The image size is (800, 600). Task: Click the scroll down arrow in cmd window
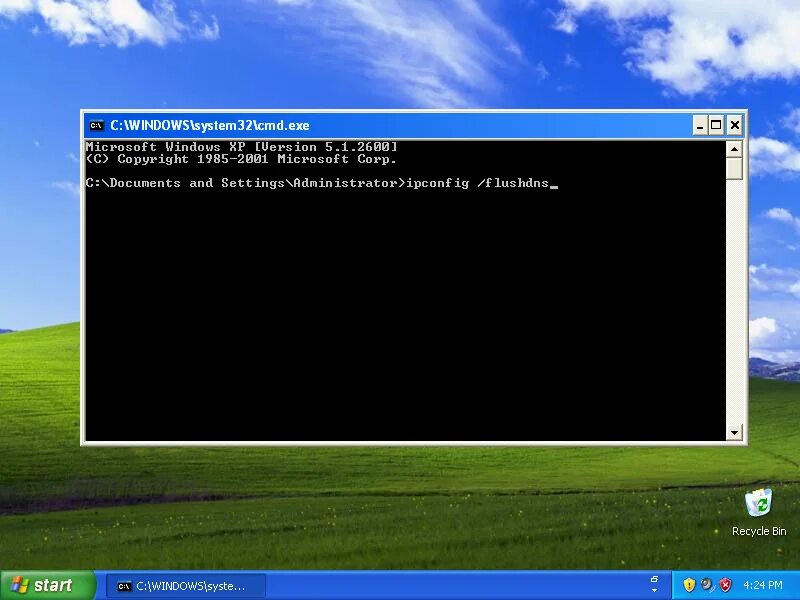pyautogui.click(x=734, y=432)
